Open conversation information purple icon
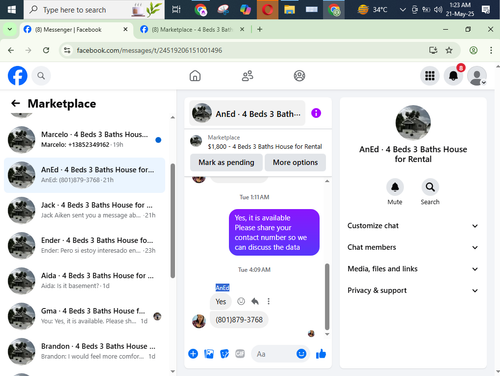 316,113
